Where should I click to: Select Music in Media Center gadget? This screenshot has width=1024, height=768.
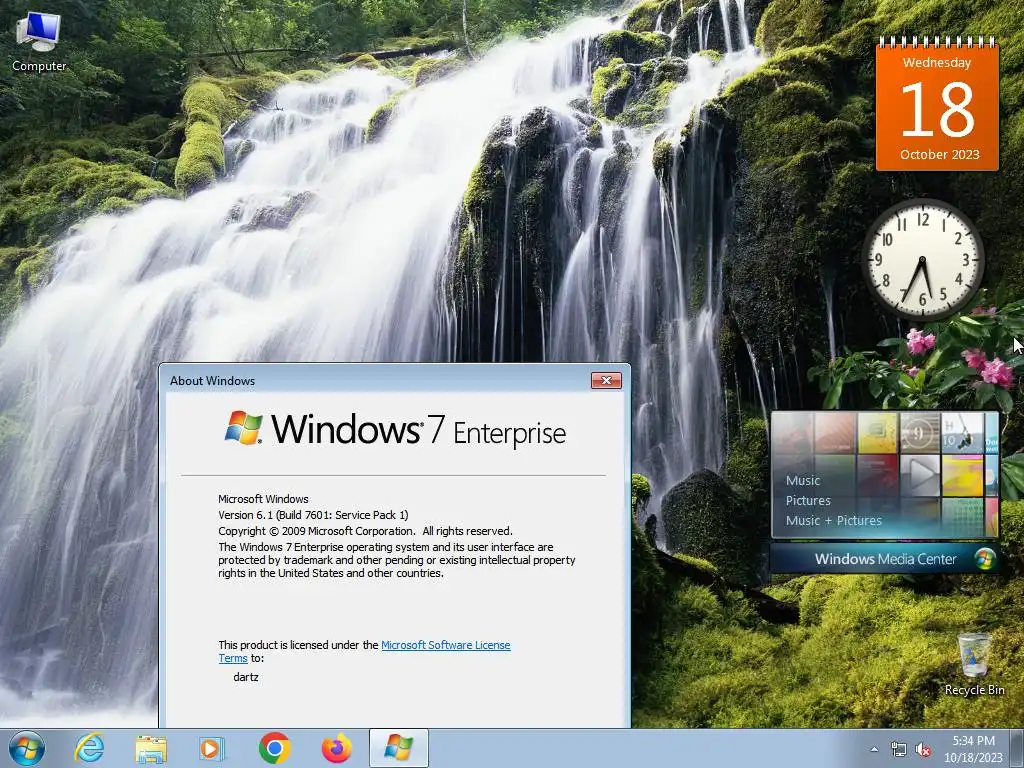(x=803, y=481)
